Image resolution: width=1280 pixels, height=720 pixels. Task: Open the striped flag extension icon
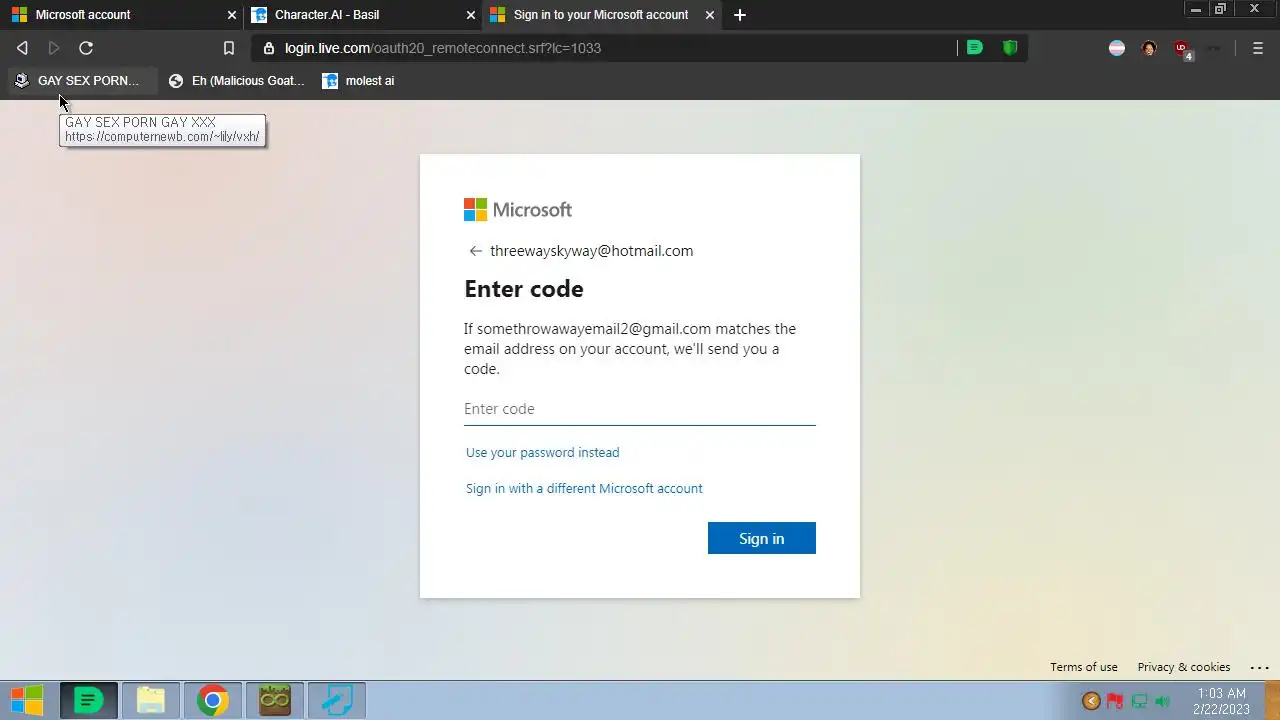[x=1117, y=48]
